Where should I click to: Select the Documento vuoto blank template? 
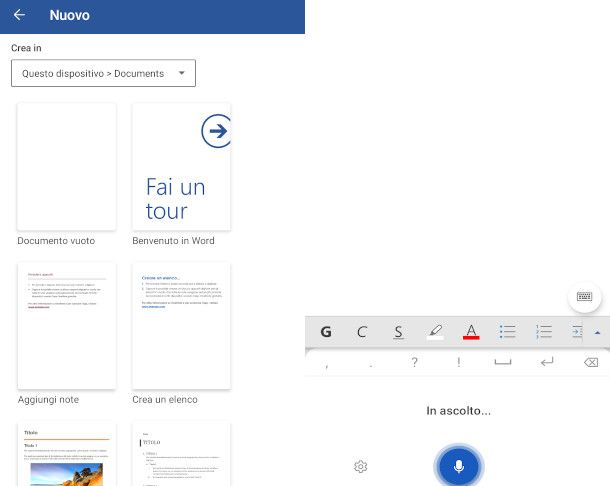(67, 167)
